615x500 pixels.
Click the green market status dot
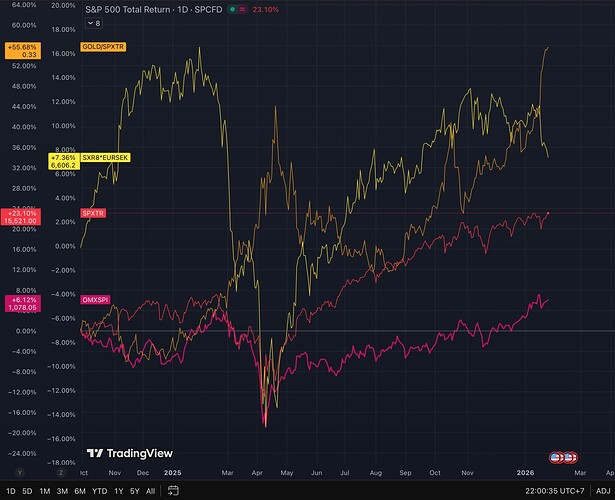click(x=233, y=9)
